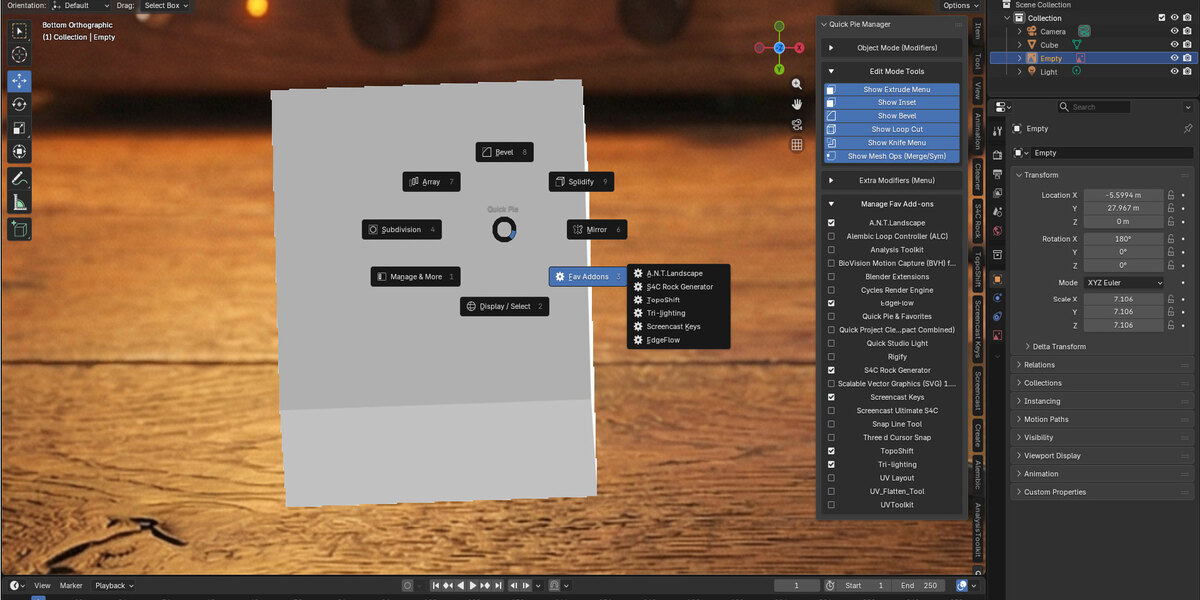Enable the Rigify add-on checkbox
Screen dimensions: 1200x600
(831, 357)
